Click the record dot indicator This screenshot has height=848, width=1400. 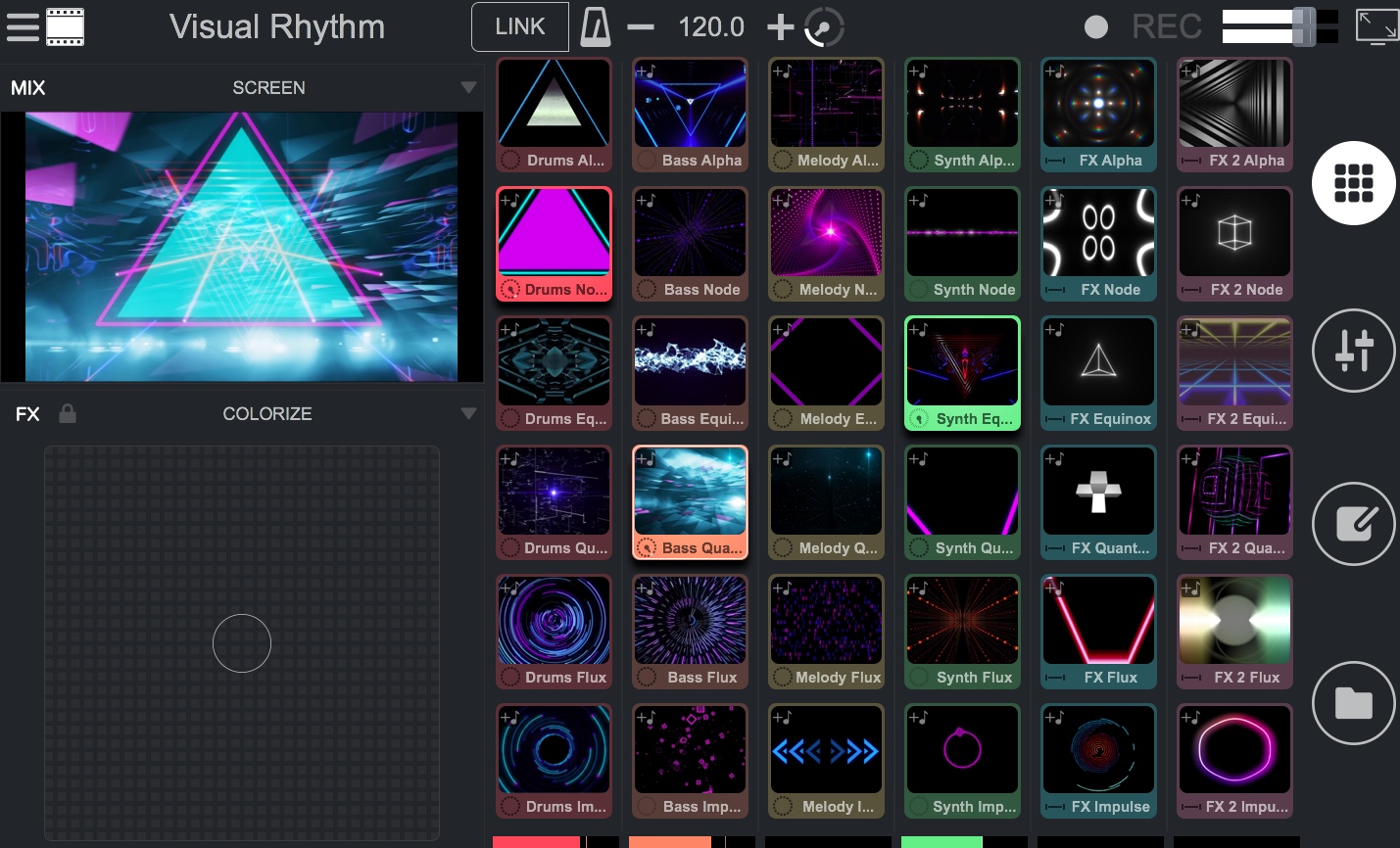tap(1096, 27)
